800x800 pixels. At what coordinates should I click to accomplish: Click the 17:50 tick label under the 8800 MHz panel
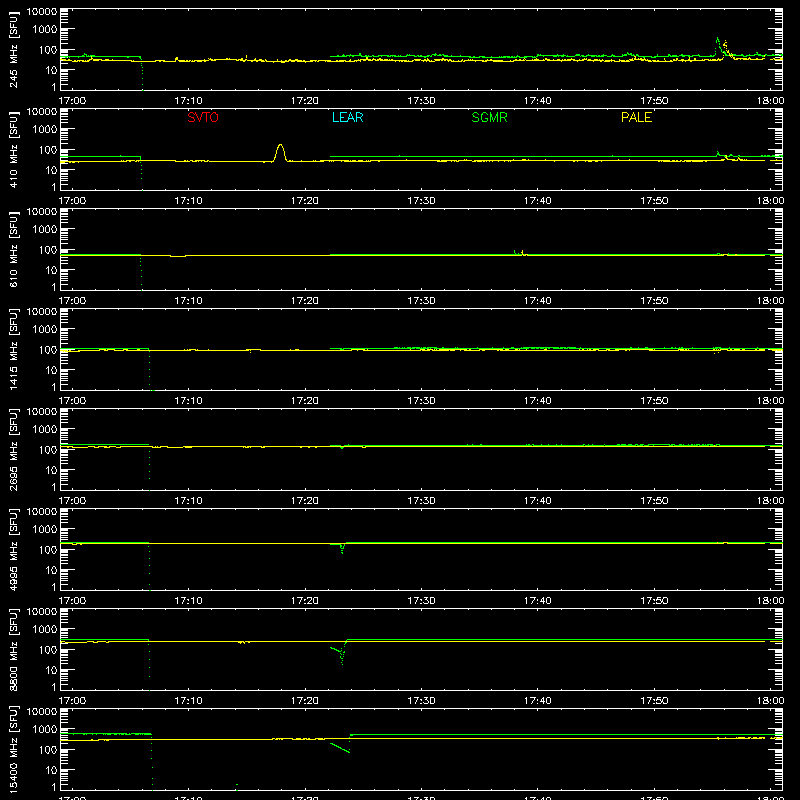click(x=654, y=701)
